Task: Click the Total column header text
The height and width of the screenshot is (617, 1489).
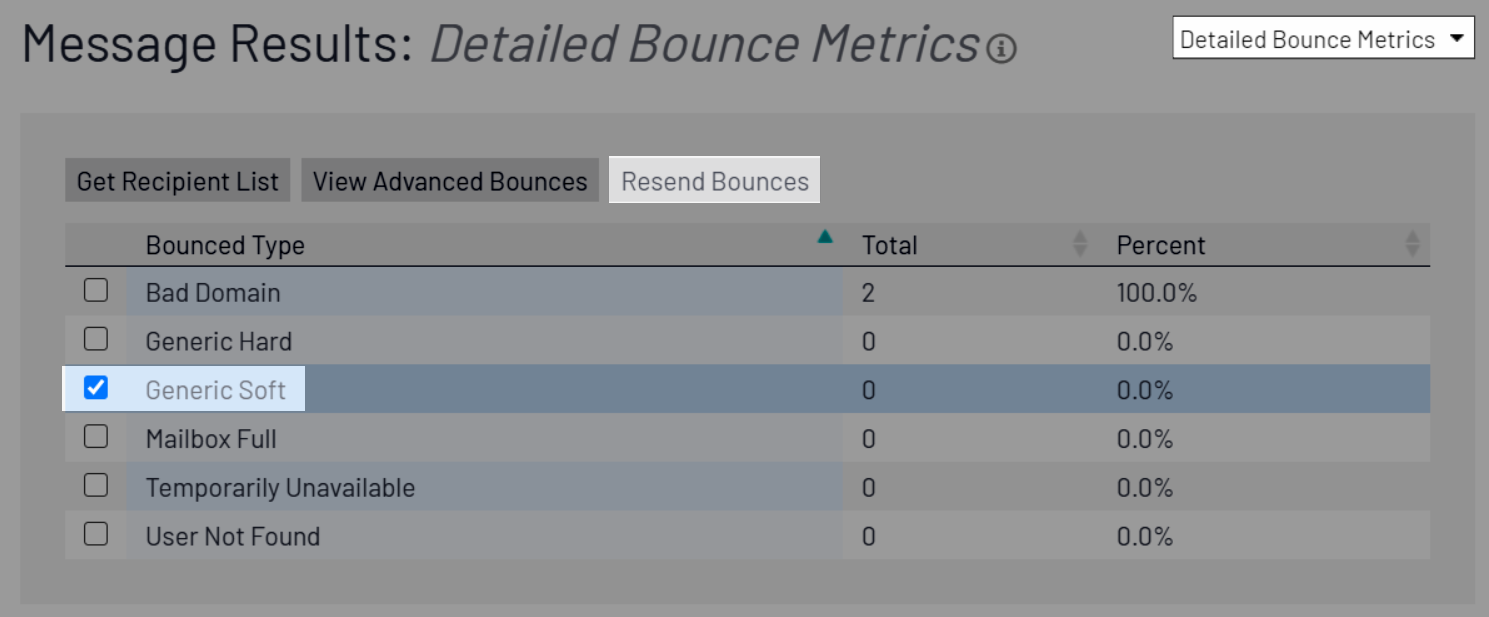Action: click(x=889, y=246)
